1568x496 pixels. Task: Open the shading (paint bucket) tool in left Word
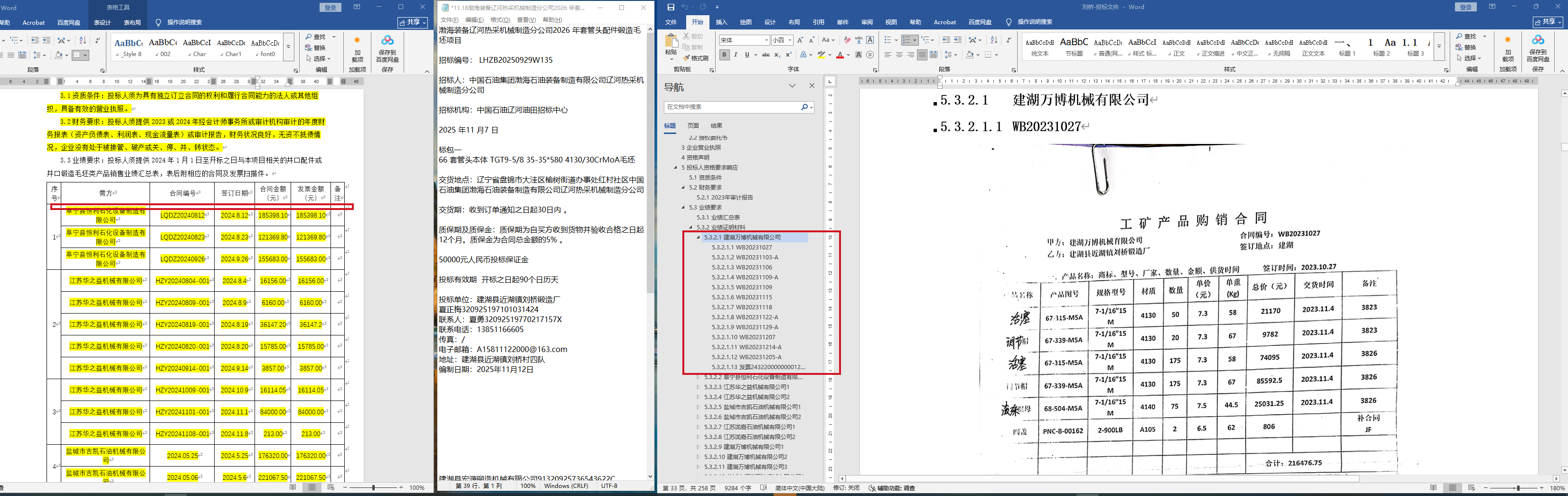[x=58, y=56]
